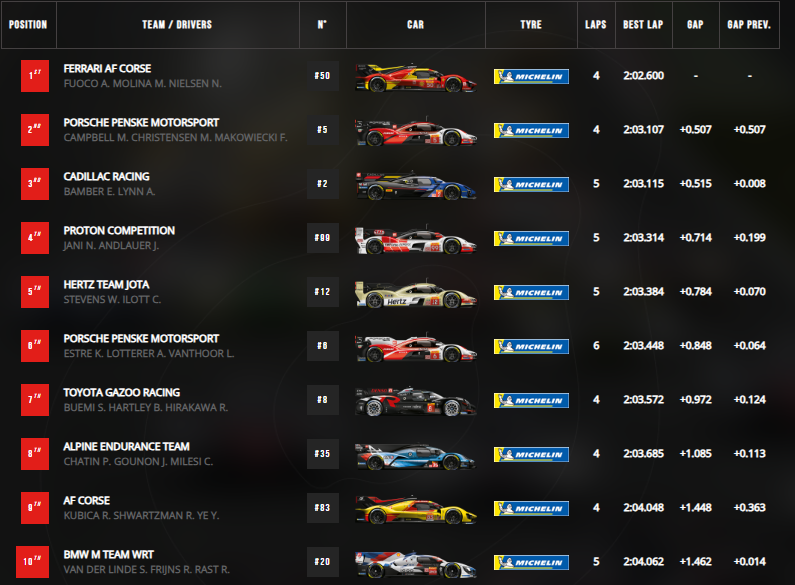Click gap value +1.085
This screenshot has height=585, width=795.
click(696, 454)
